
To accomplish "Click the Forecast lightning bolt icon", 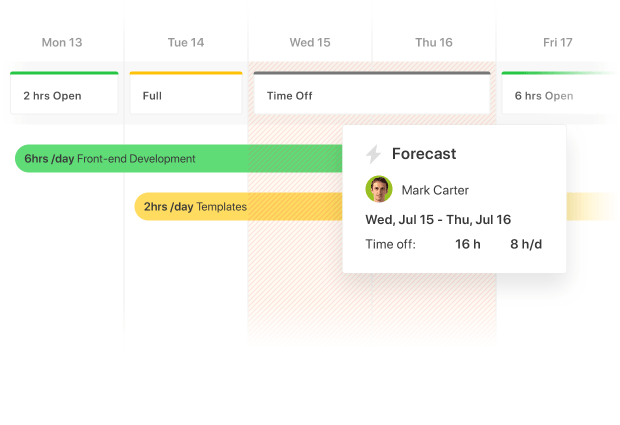I will coord(373,154).
